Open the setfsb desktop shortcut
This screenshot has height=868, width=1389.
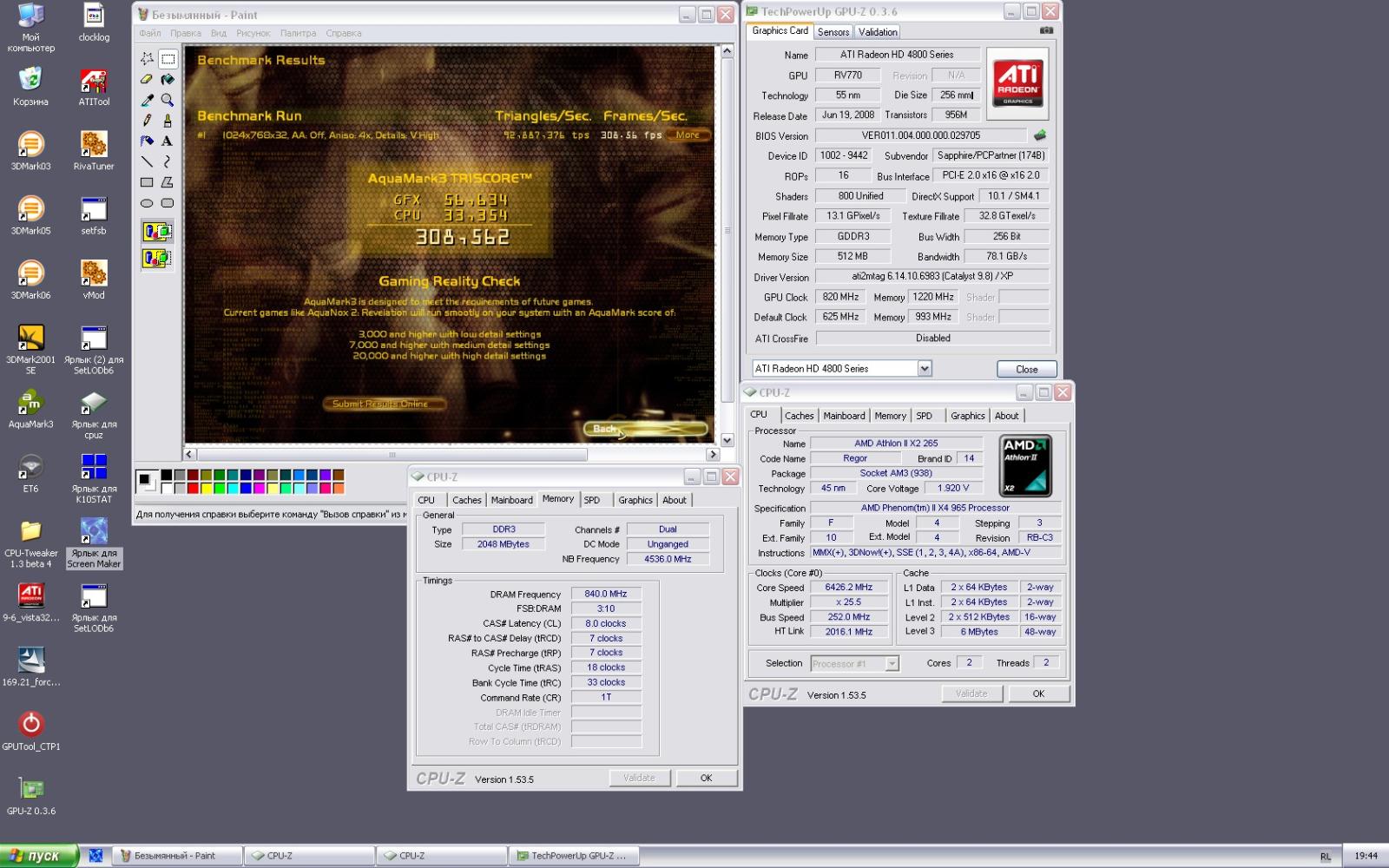(94, 214)
